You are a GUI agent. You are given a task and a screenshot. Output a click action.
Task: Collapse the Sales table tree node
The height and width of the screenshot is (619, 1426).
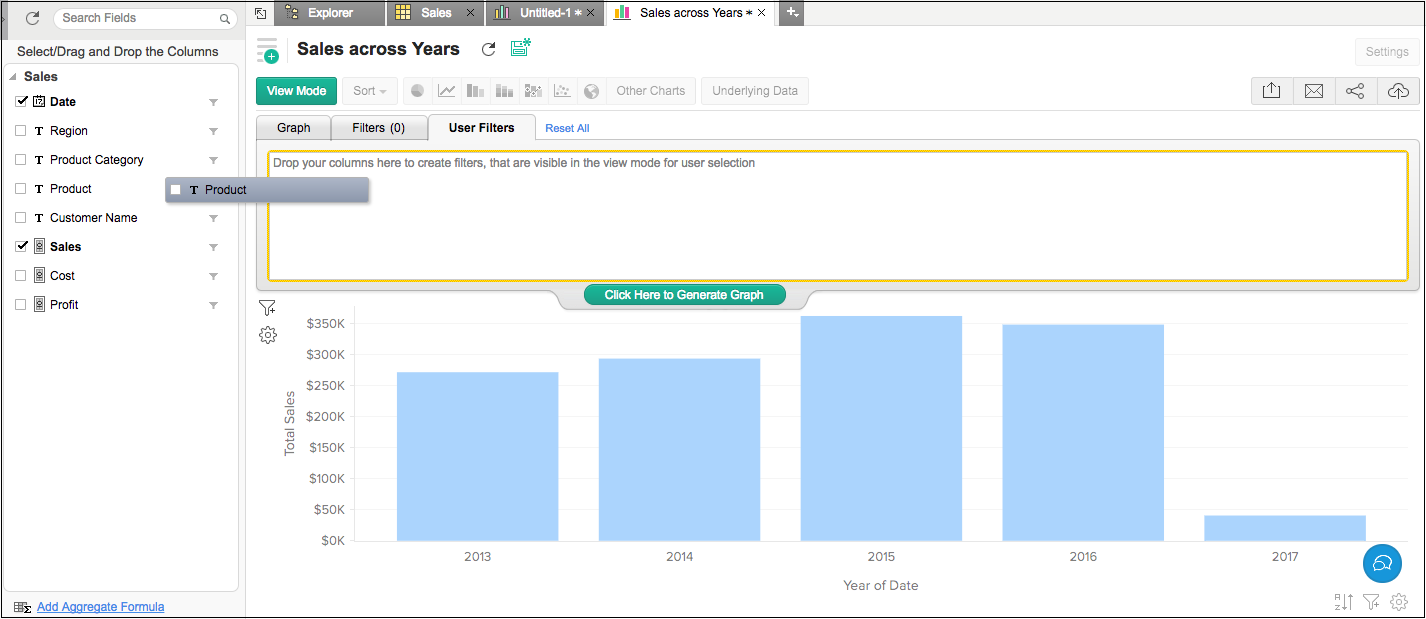pyautogui.click(x=13, y=77)
